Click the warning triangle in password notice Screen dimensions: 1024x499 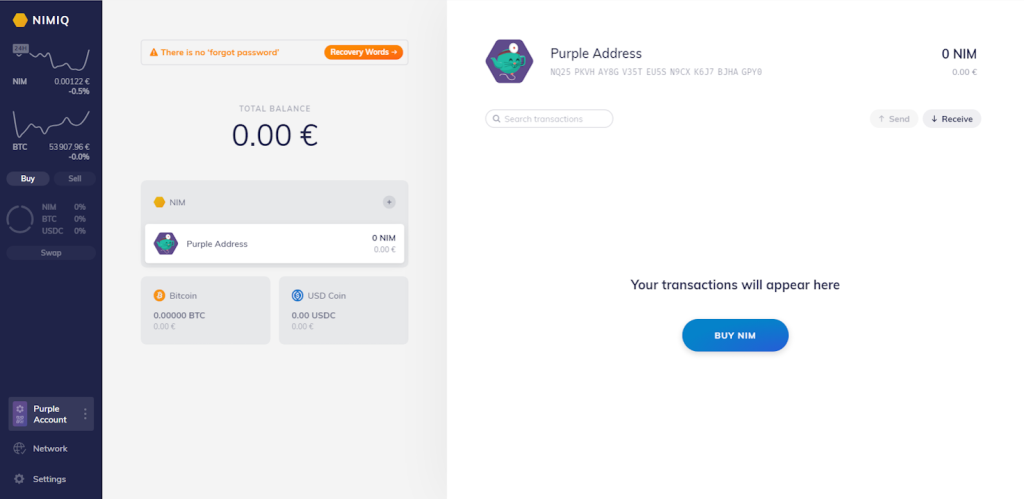[153, 52]
